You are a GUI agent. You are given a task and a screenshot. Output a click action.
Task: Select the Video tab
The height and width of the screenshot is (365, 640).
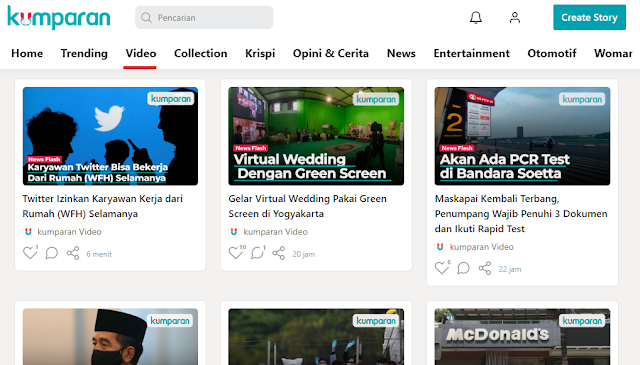click(140, 53)
